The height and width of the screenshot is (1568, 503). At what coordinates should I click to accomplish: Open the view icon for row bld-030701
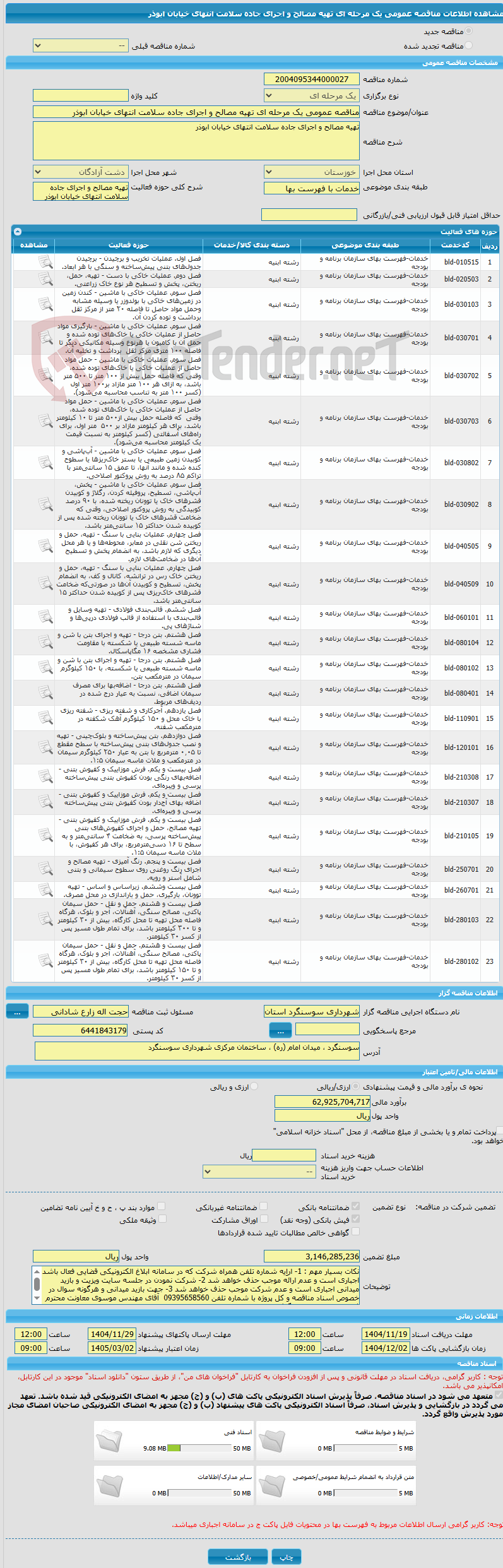pyautogui.click(x=45, y=338)
